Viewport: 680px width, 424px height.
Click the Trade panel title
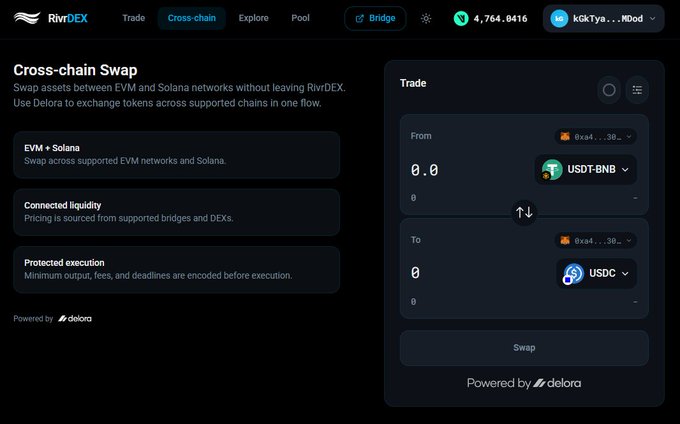(413, 83)
